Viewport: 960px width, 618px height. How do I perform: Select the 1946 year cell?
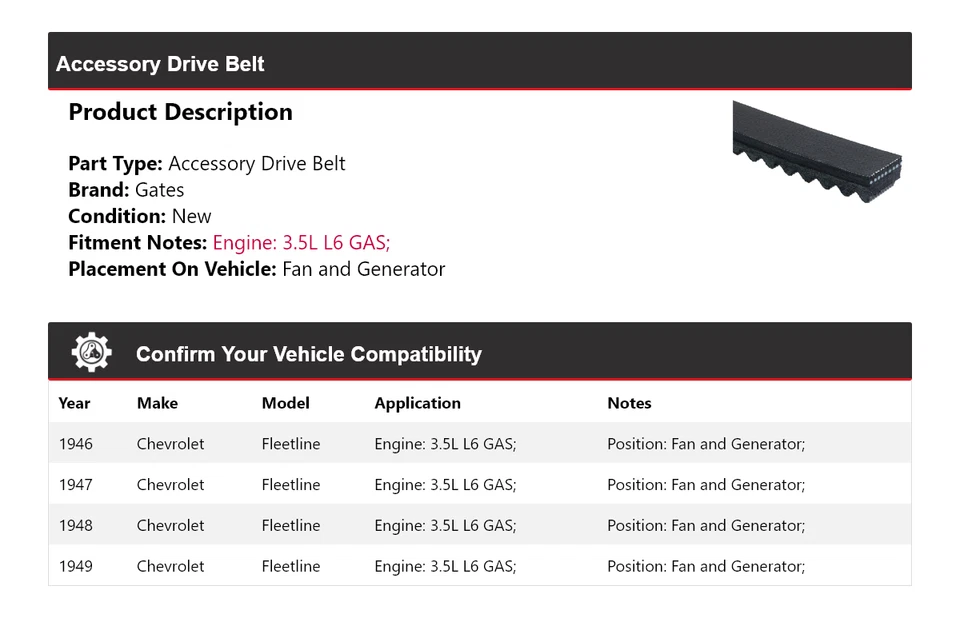[75, 444]
